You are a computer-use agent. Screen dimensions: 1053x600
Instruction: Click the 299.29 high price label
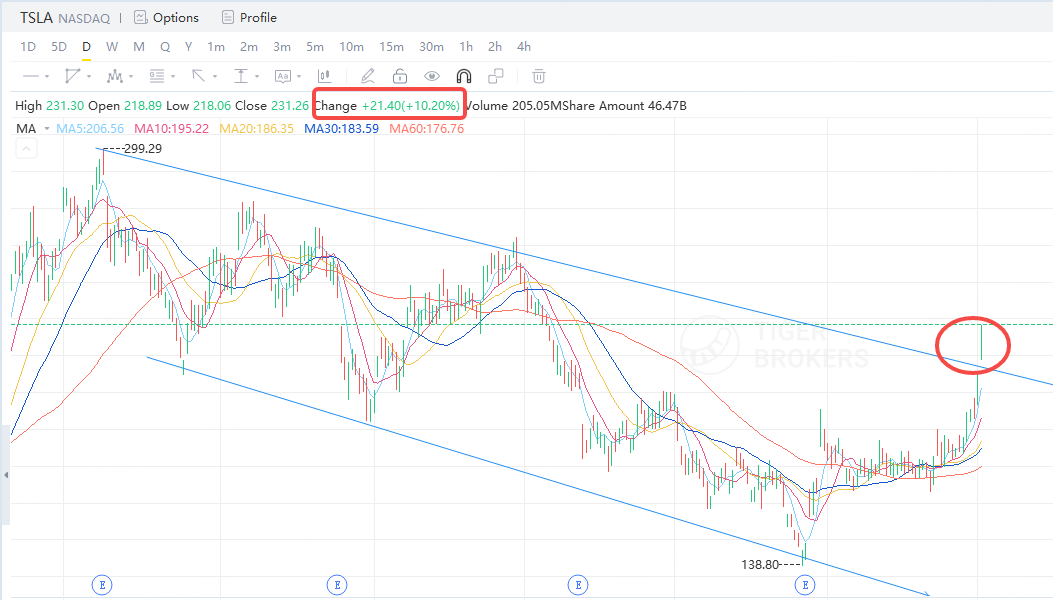(143, 148)
